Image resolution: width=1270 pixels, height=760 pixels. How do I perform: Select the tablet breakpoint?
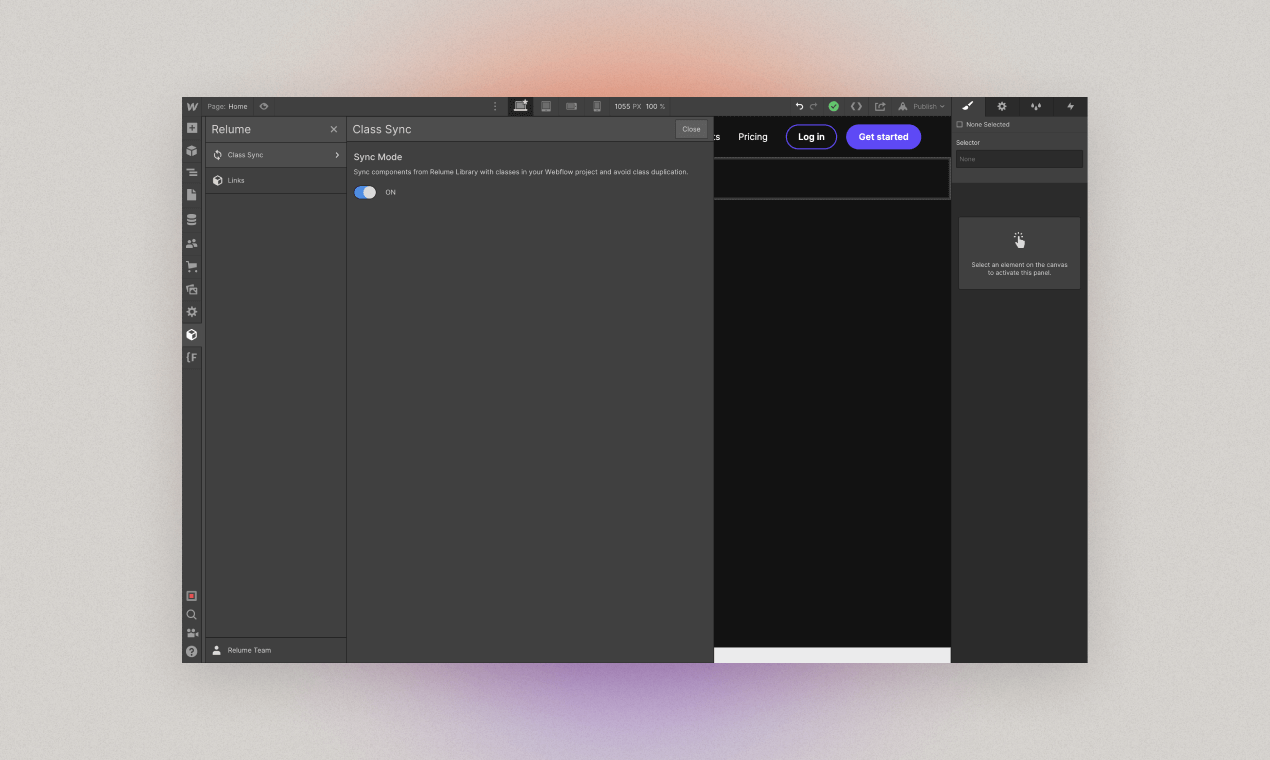click(x=546, y=106)
